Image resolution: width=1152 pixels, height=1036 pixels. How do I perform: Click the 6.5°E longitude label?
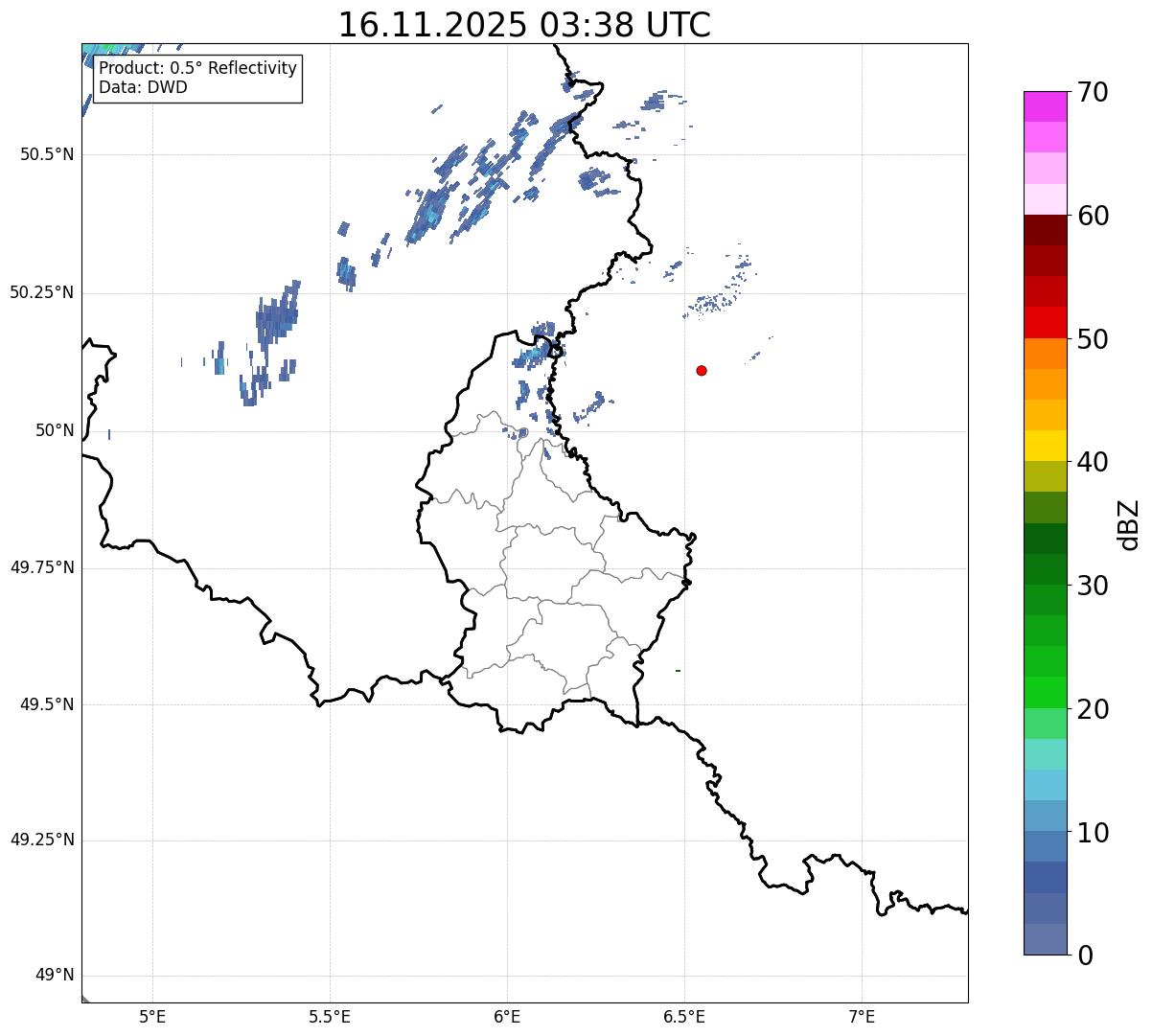[x=684, y=1017]
